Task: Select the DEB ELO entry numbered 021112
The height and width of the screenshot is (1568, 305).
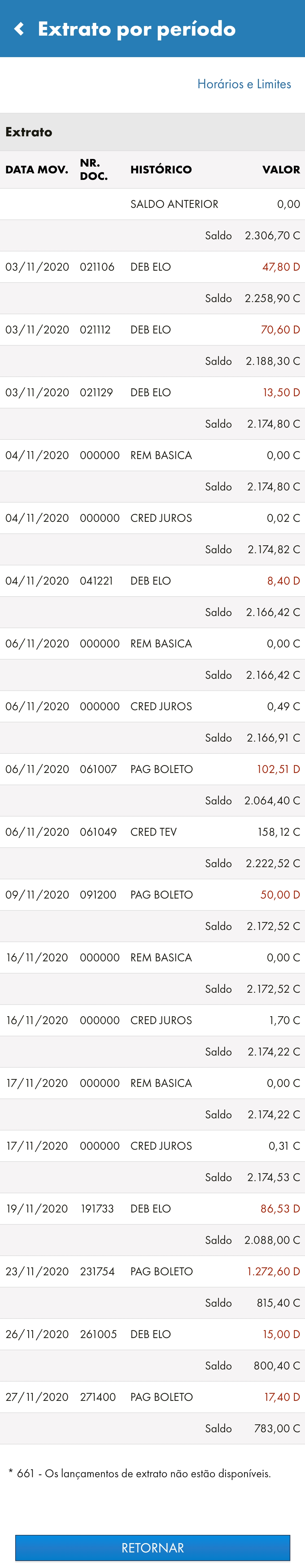Action: coord(152,329)
